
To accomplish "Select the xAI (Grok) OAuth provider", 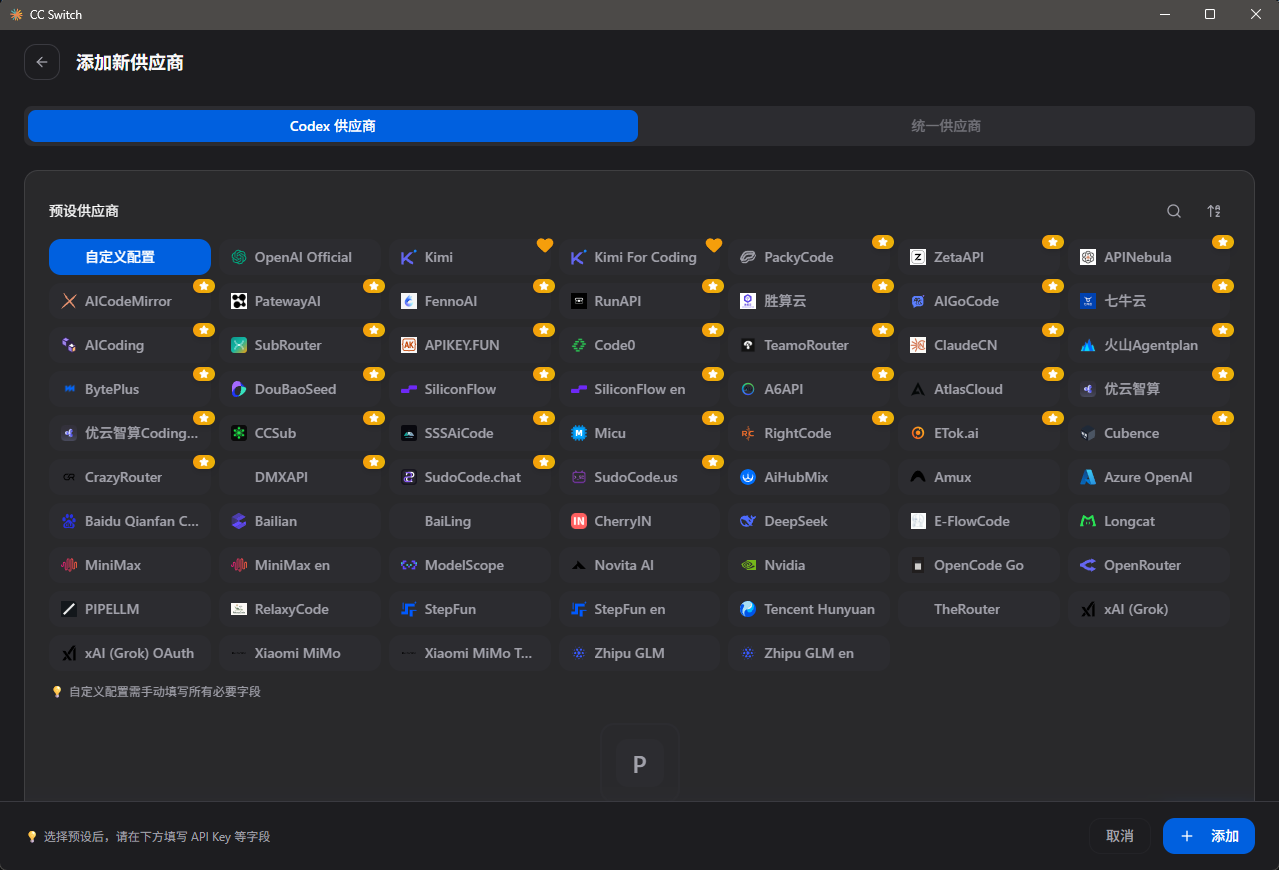I will tap(130, 653).
